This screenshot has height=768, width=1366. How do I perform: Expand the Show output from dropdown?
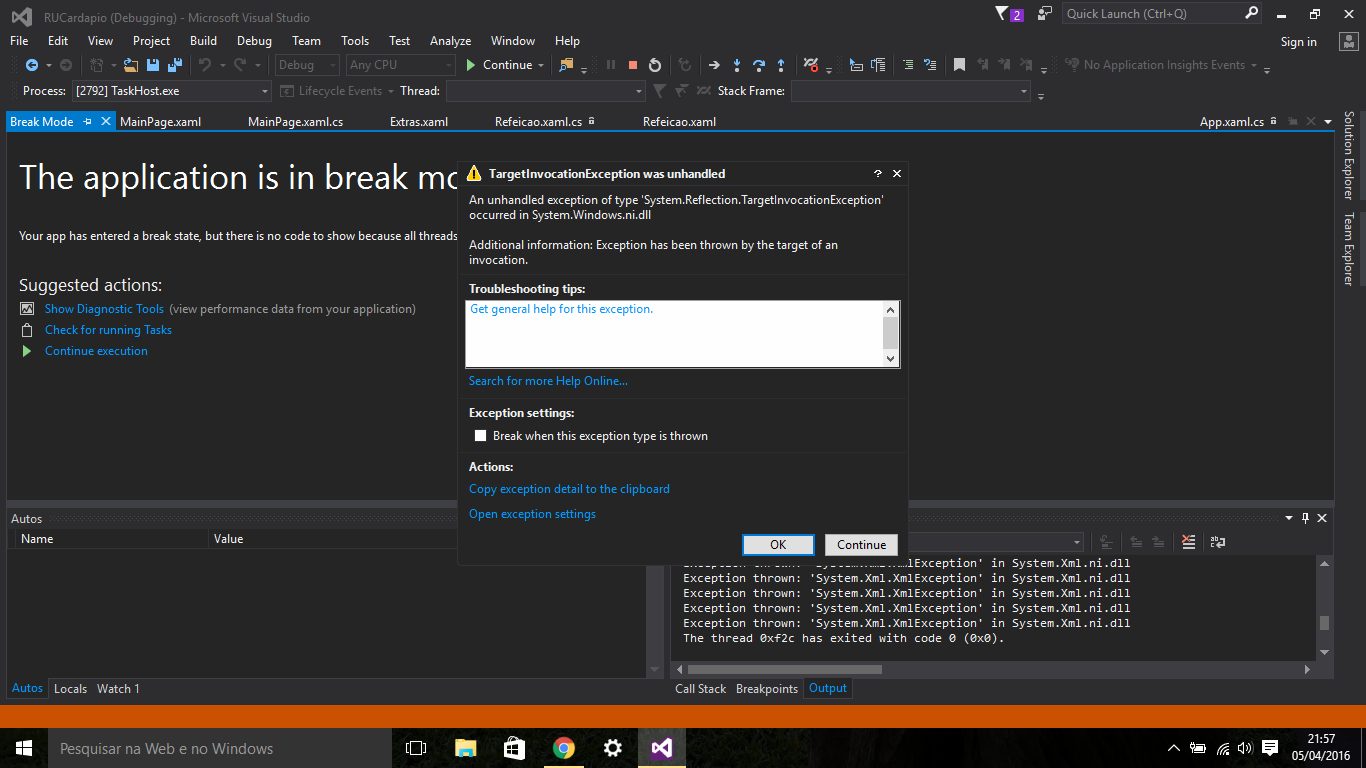1077,542
